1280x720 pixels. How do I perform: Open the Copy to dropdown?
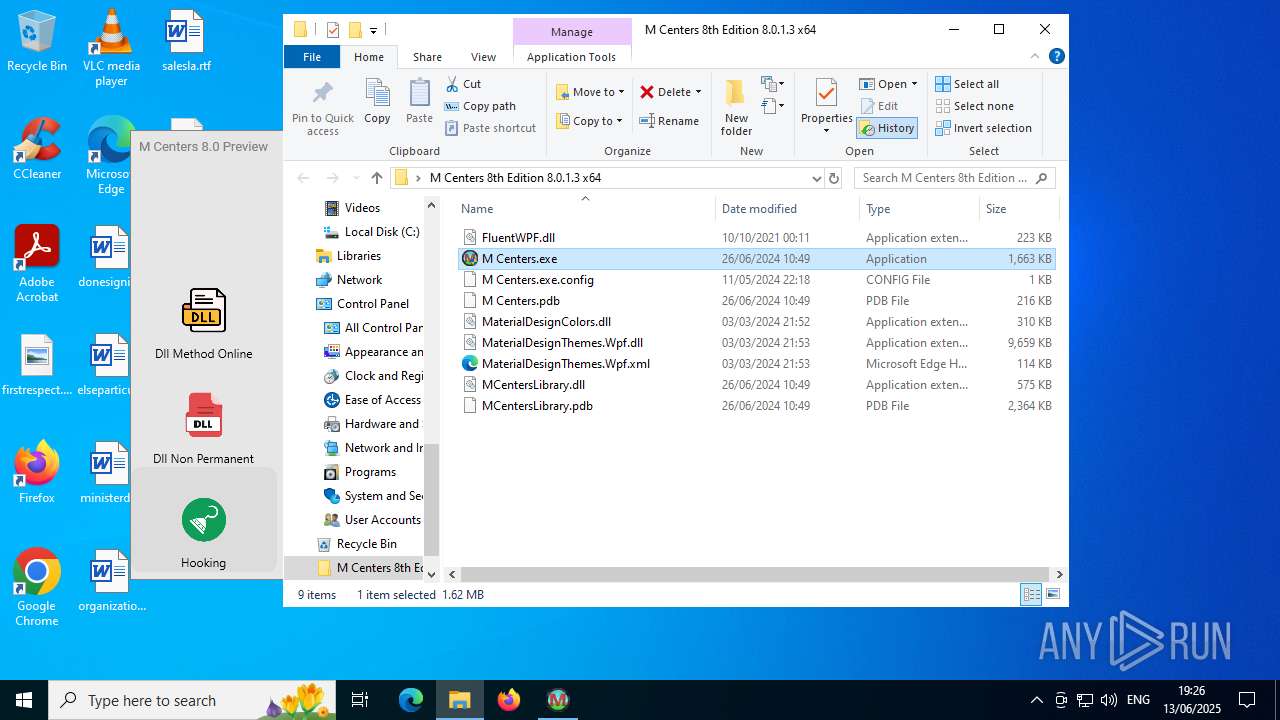pos(588,121)
